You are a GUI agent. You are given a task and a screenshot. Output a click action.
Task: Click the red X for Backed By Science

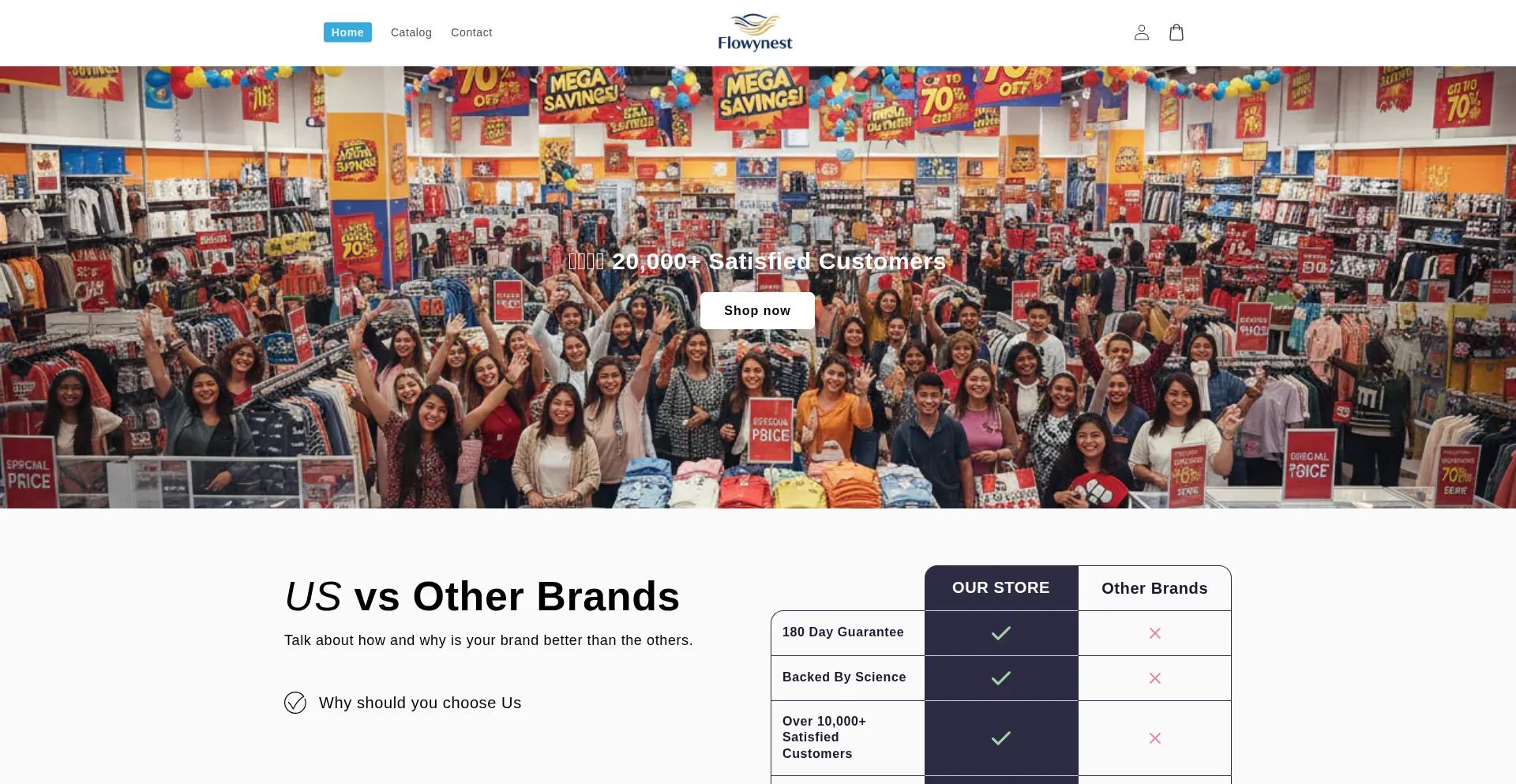pos(1155,678)
